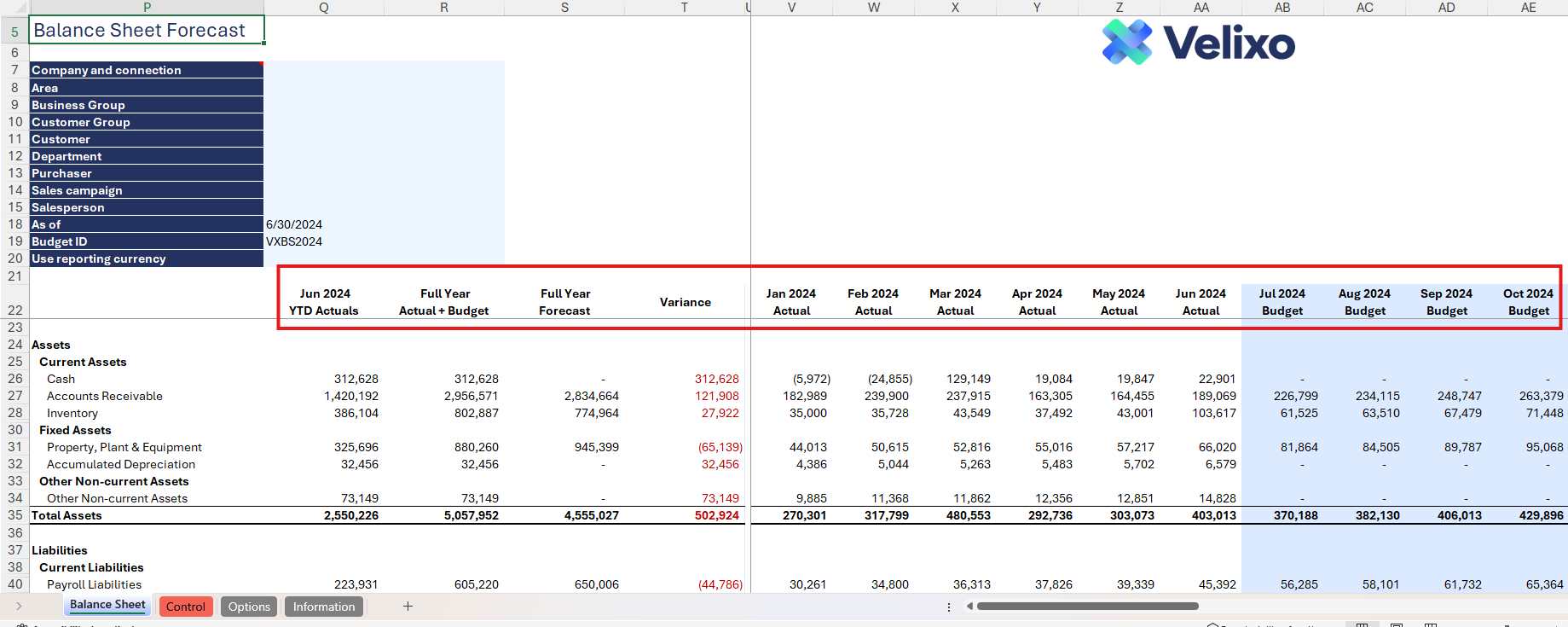
Task: Click the scrollbar left arrow
Action: tap(969, 607)
